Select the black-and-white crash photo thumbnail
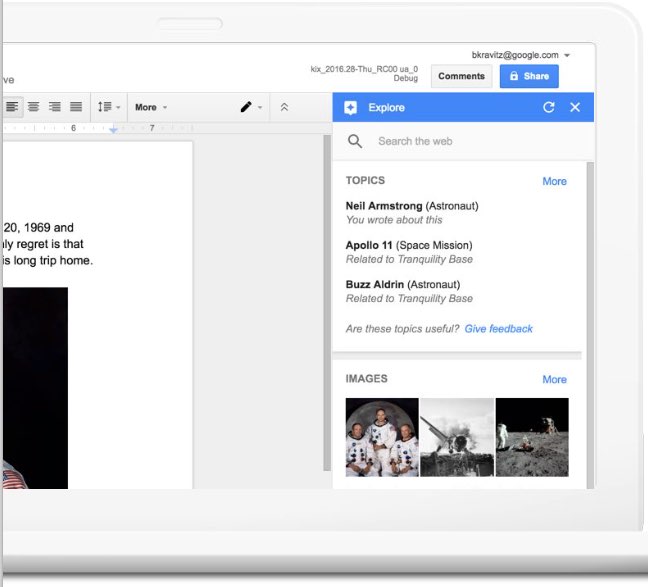Screen dimensions: 648x587 457,437
